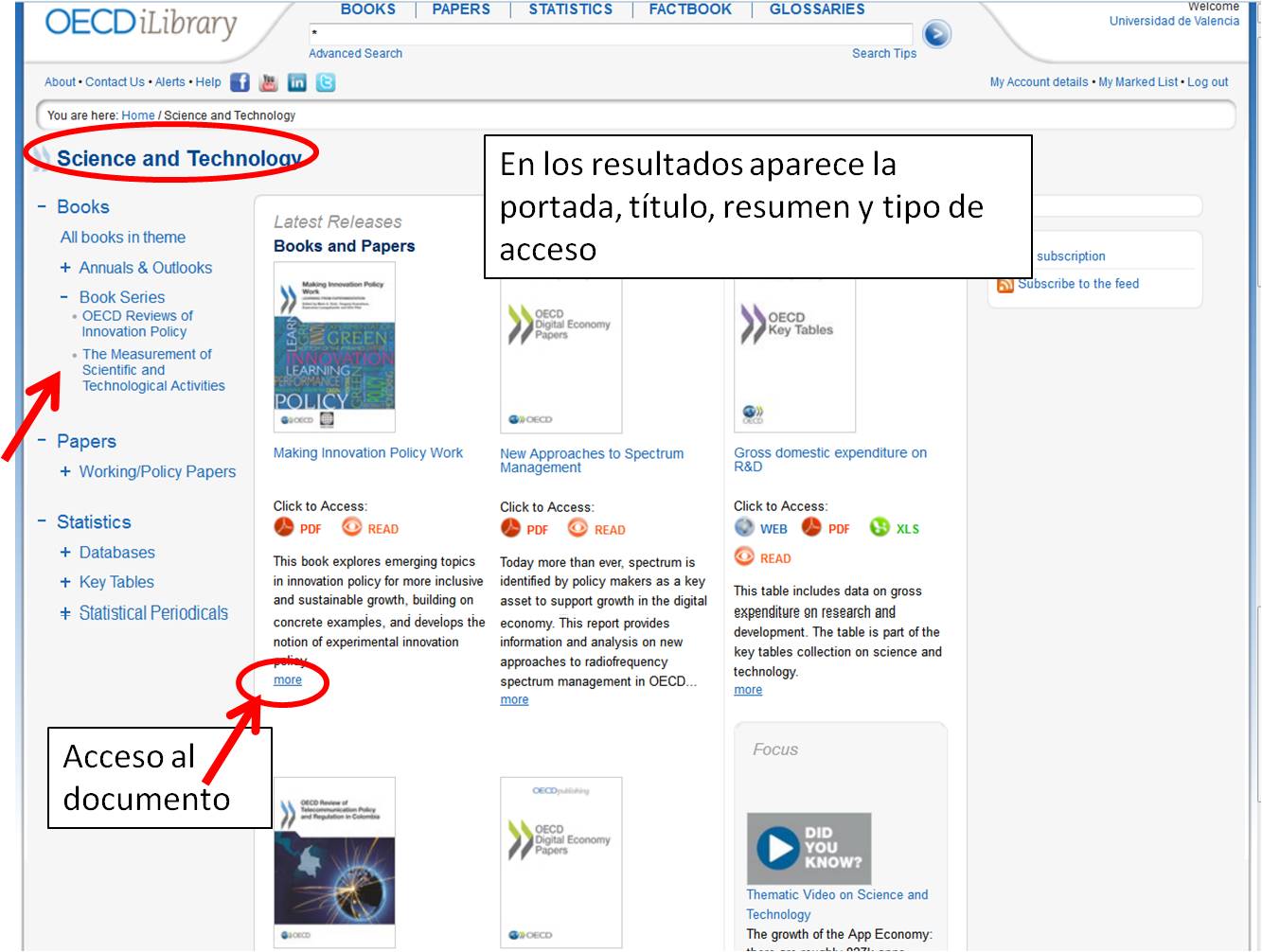The height and width of the screenshot is (952, 1262).
Task: Open the Alerts link
Action: point(170,82)
